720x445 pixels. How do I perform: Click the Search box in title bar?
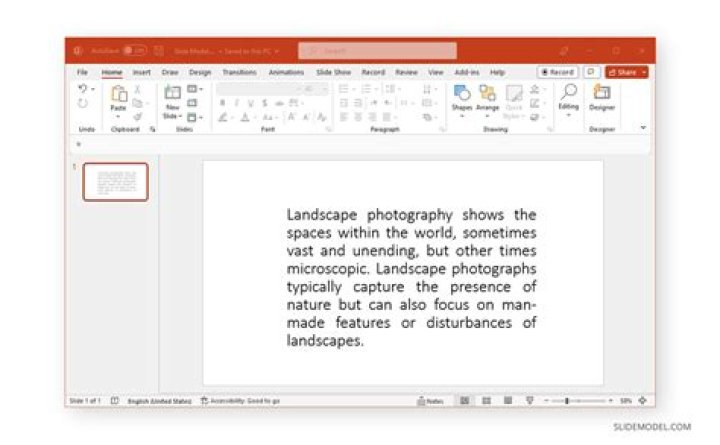[377, 51]
